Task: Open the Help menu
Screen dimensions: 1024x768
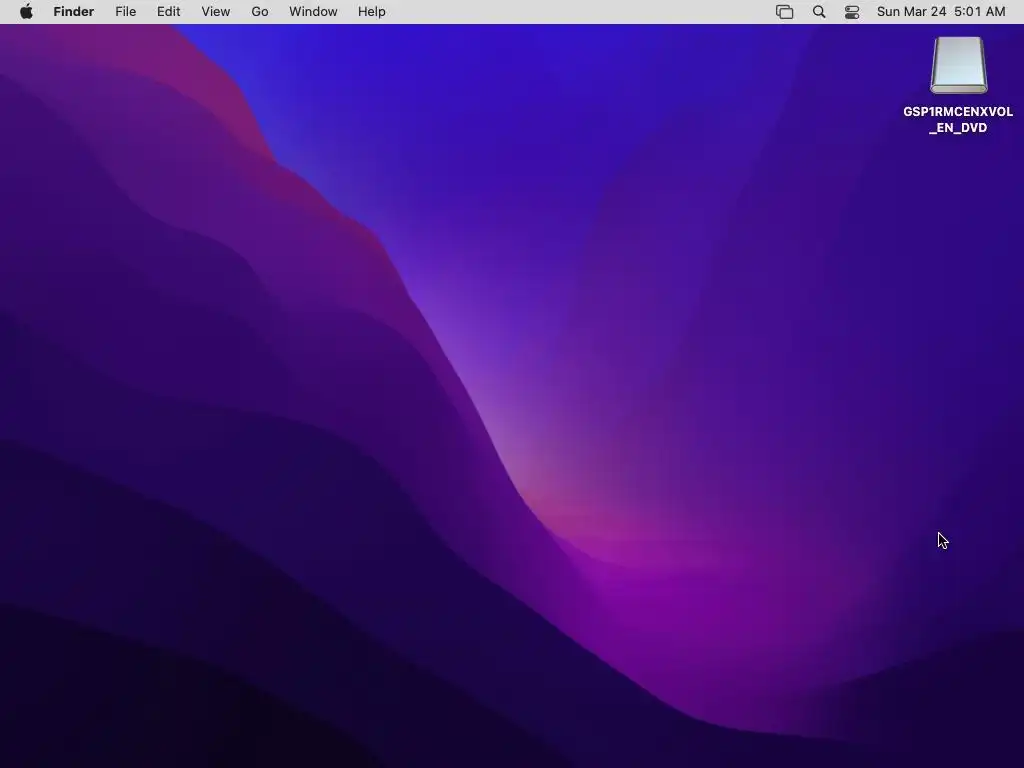Action: (x=372, y=12)
